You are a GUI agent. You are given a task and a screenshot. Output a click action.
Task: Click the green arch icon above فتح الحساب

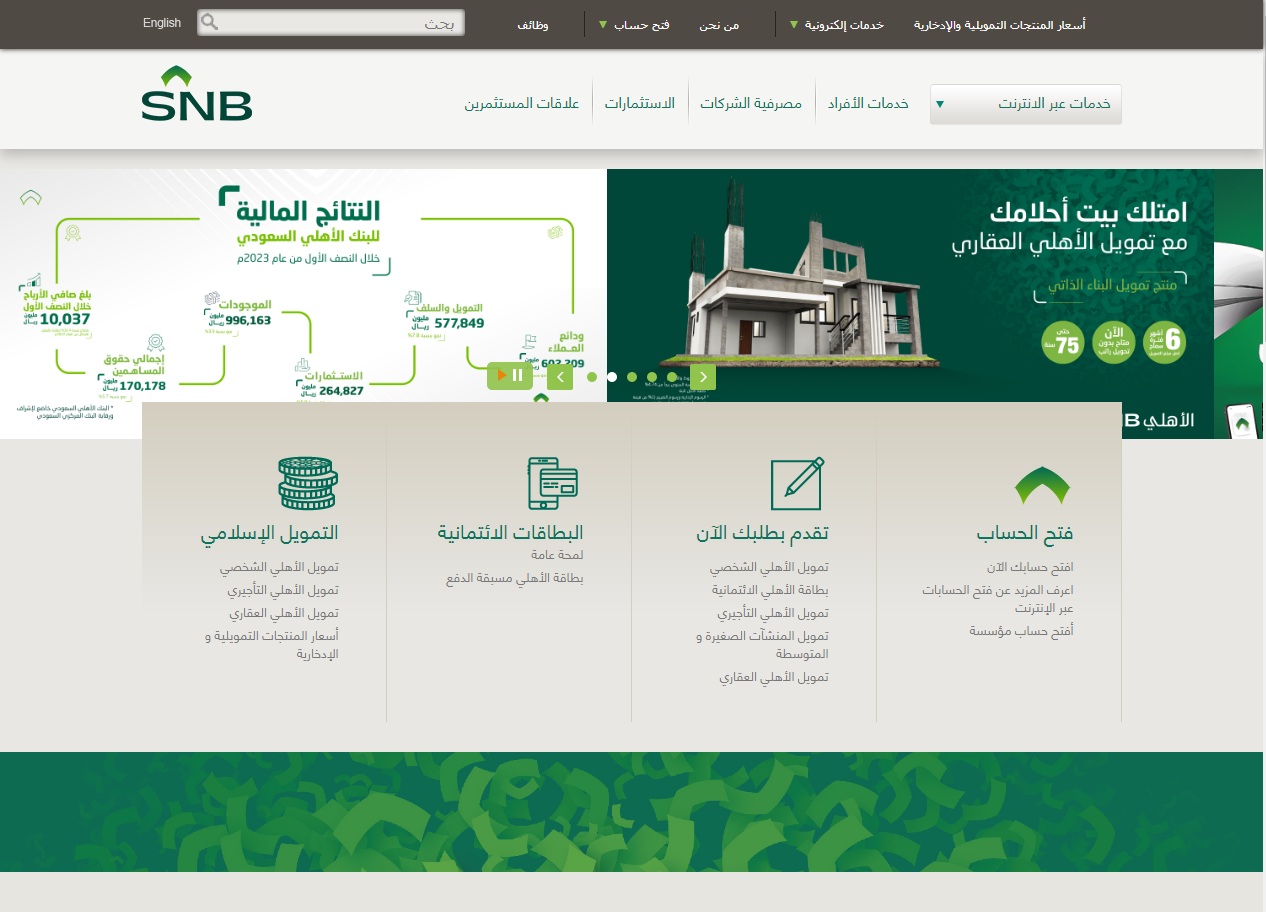(x=1042, y=485)
